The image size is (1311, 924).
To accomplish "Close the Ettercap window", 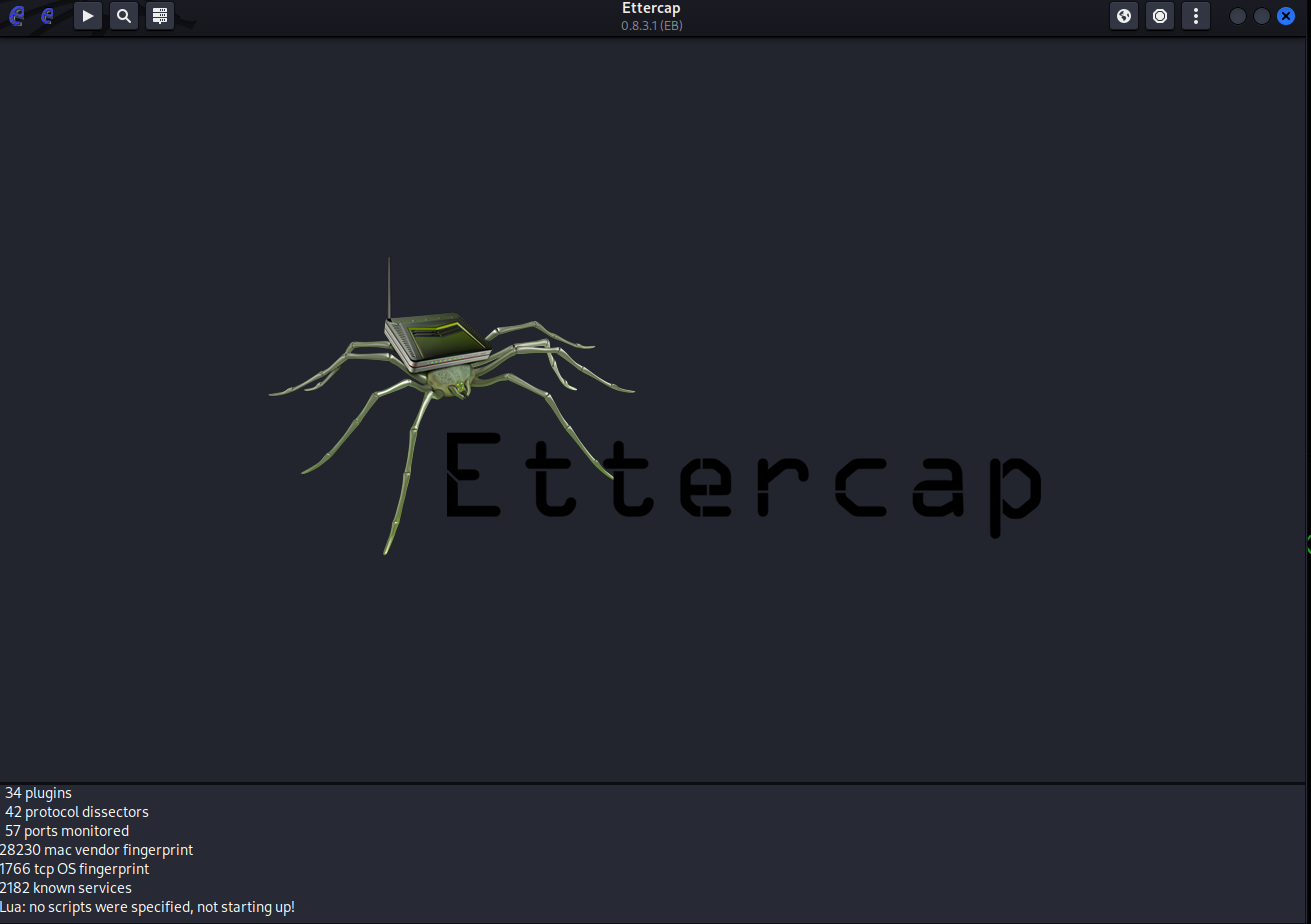I will [x=1286, y=16].
